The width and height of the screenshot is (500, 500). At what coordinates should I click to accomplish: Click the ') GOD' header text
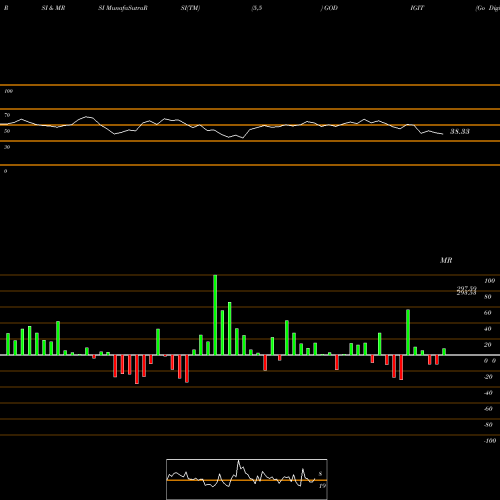click(329, 8)
